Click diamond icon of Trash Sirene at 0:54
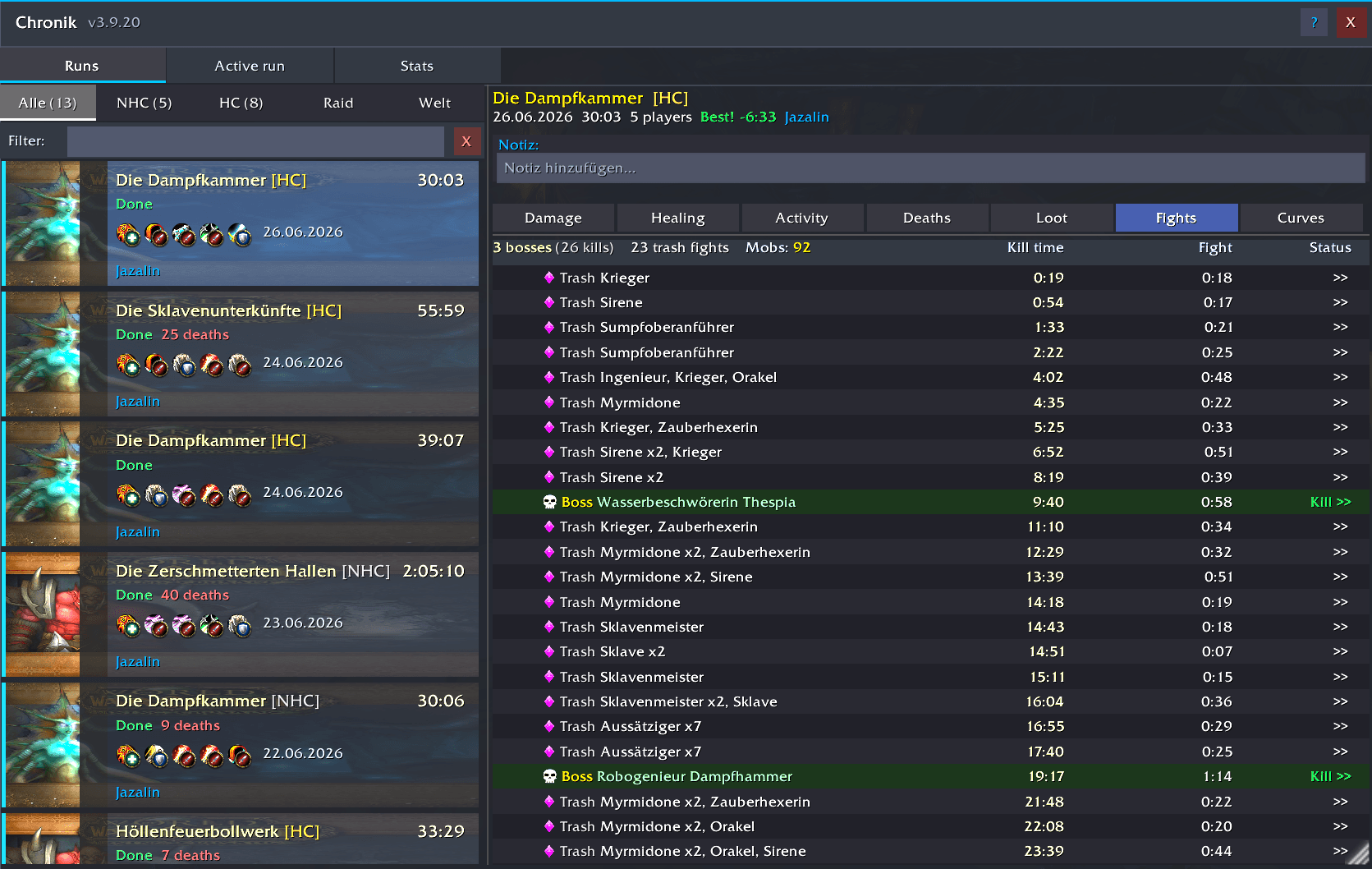Screen dimensions: 1372x869 (549, 302)
